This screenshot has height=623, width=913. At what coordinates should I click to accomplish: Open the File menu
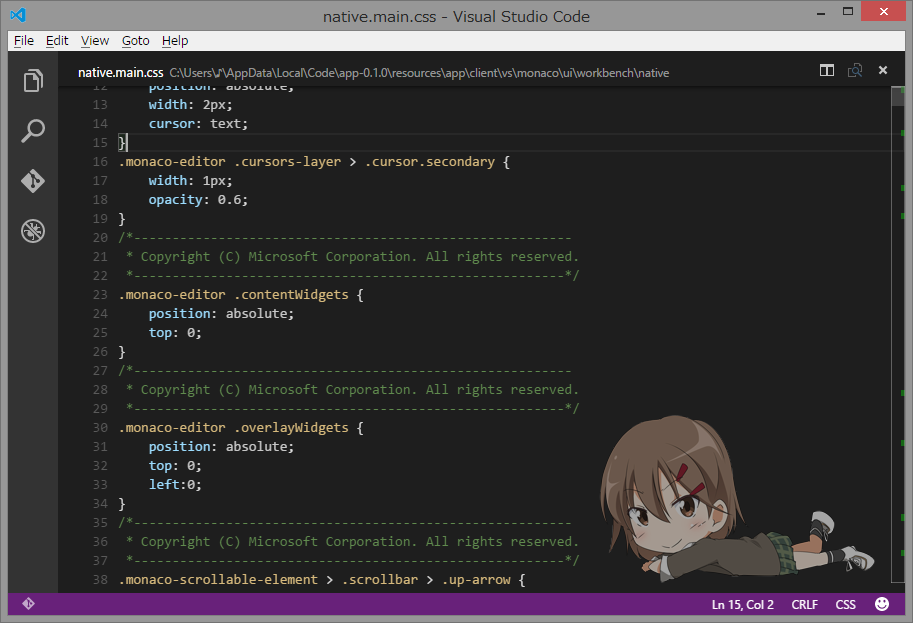24,41
